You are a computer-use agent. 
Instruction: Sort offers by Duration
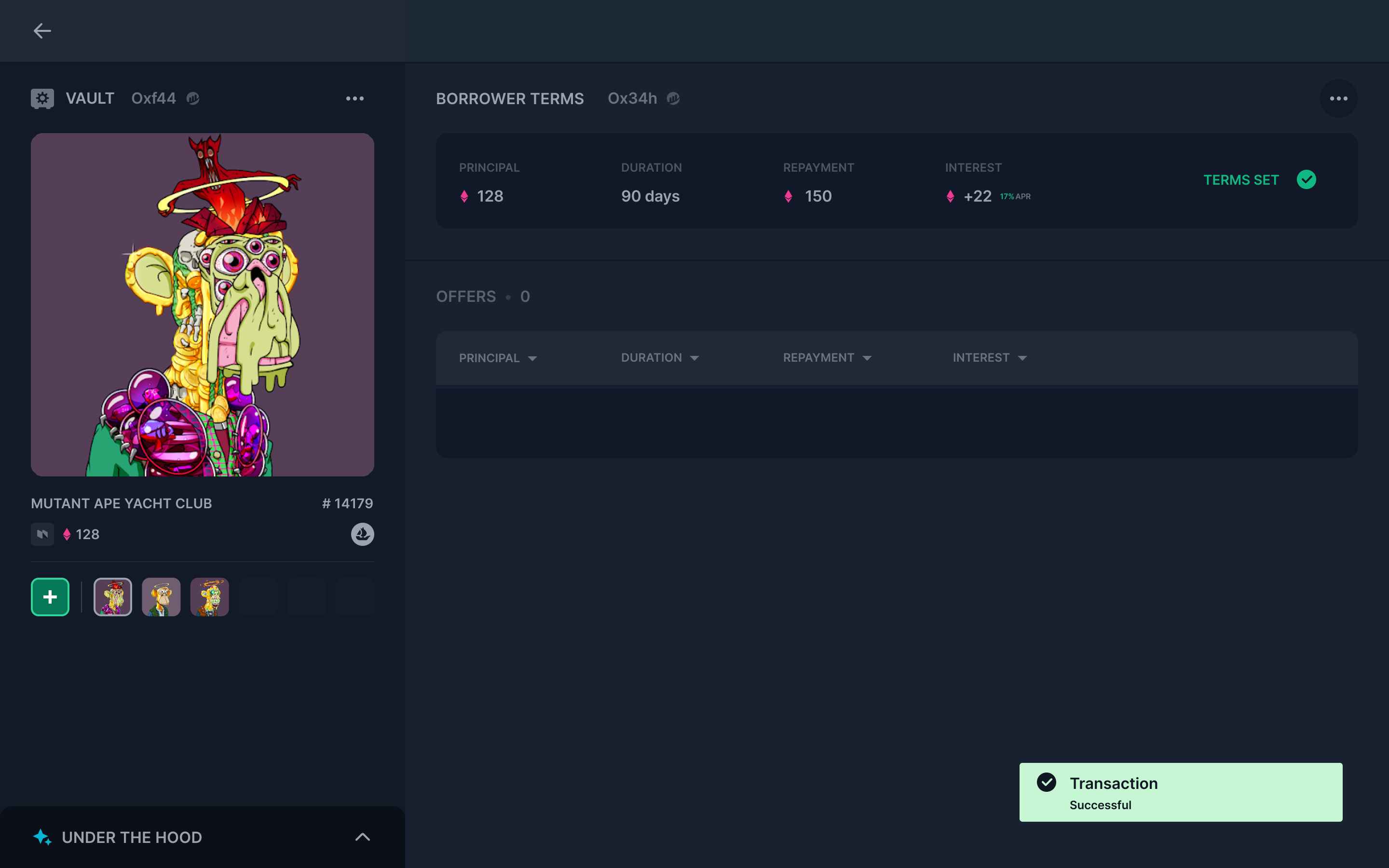tap(659, 358)
